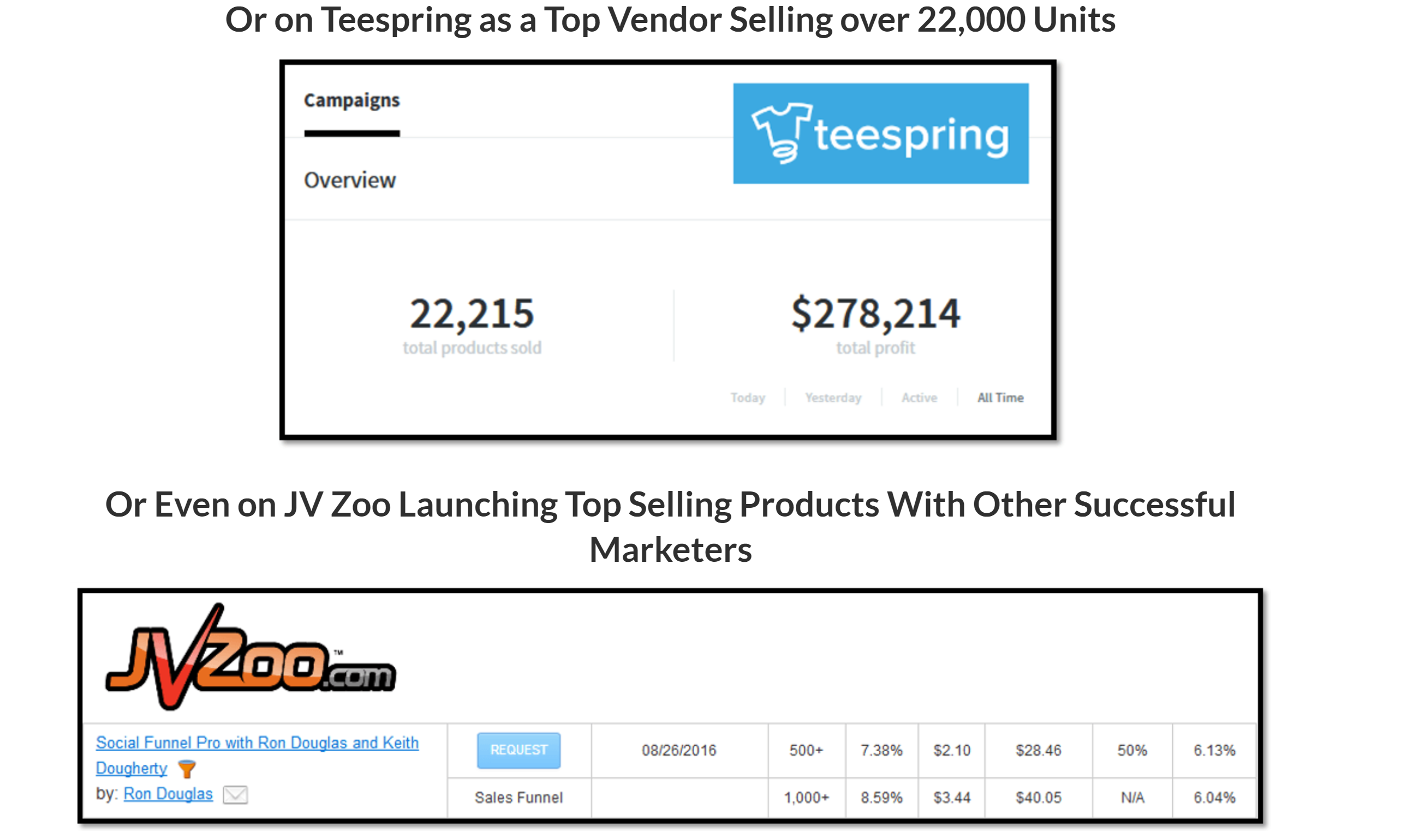Click the envelope icon next to Ron Douglas
Viewport: 1419px width, 840px height.
point(235,795)
